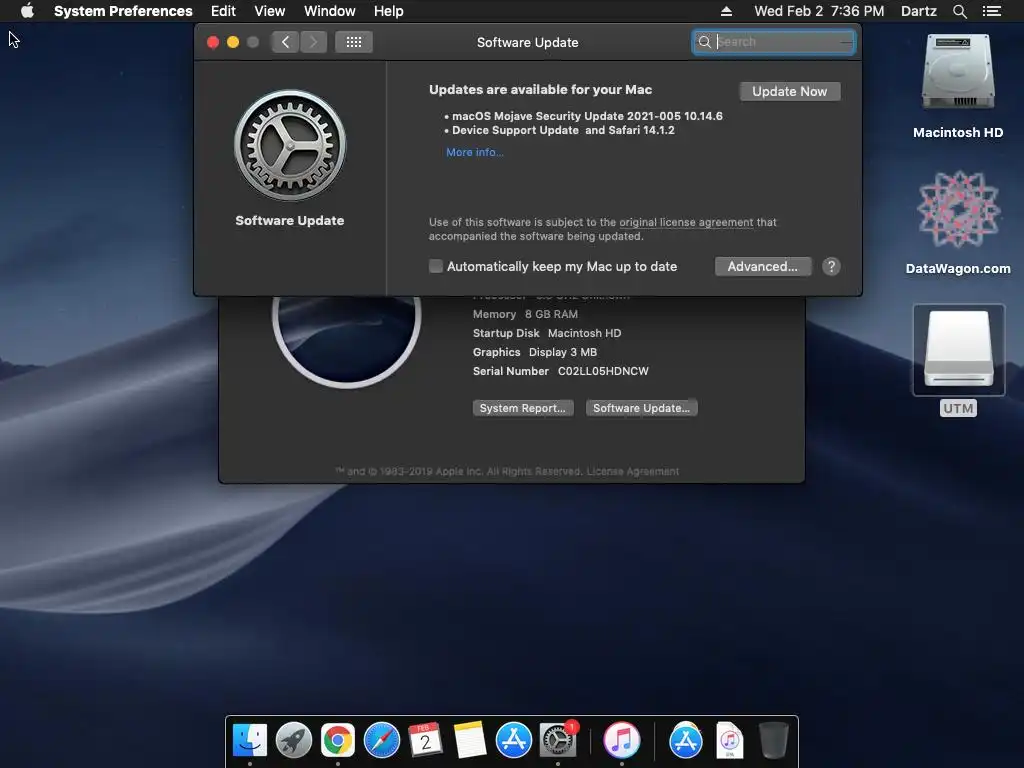
Task: Open the Apple menu
Action: [27, 11]
